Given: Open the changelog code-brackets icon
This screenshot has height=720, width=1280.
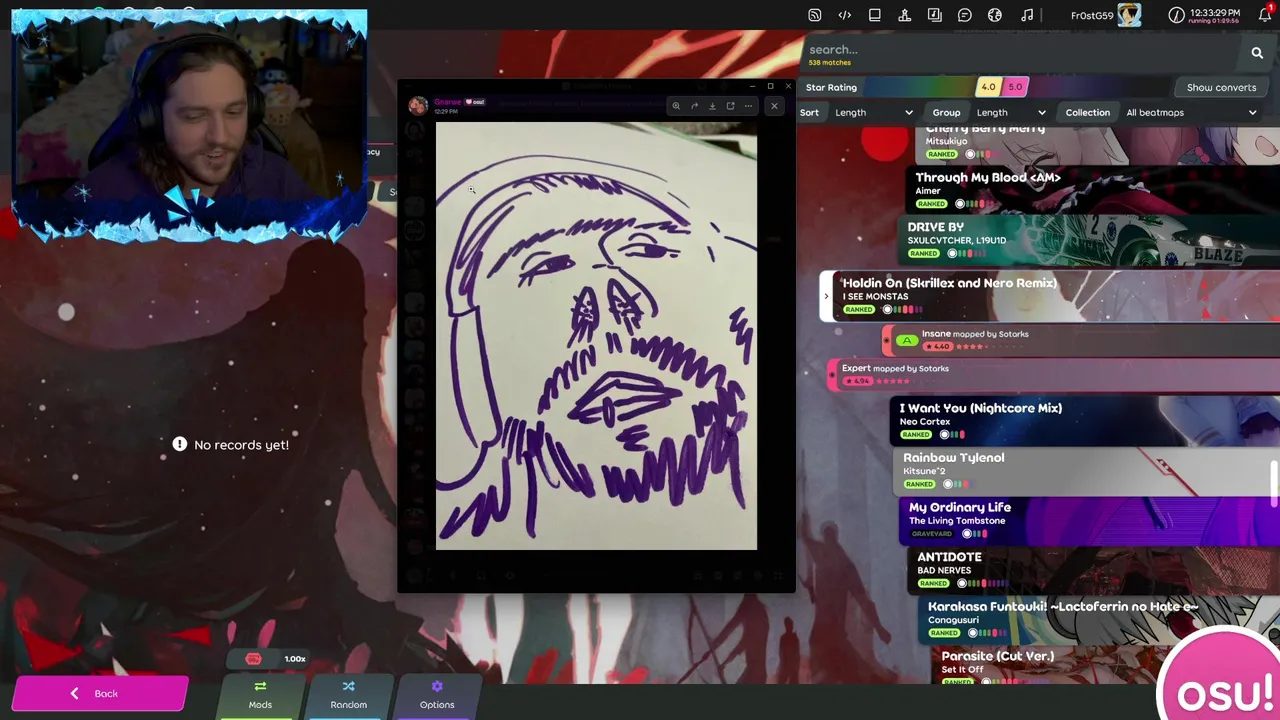Looking at the screenshot, I should pos(845,15).
